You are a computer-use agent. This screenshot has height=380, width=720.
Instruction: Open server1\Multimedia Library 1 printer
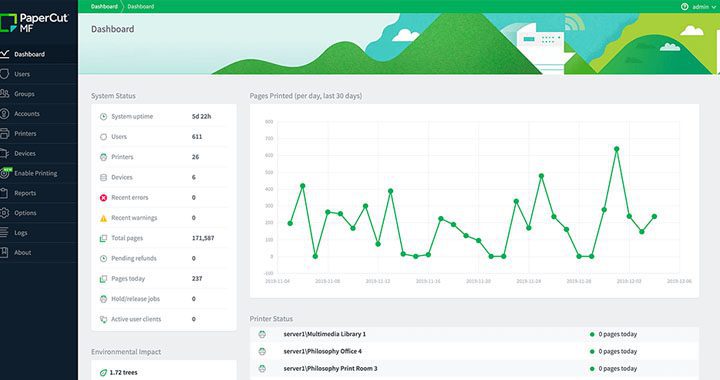click(x=325, y=334)
